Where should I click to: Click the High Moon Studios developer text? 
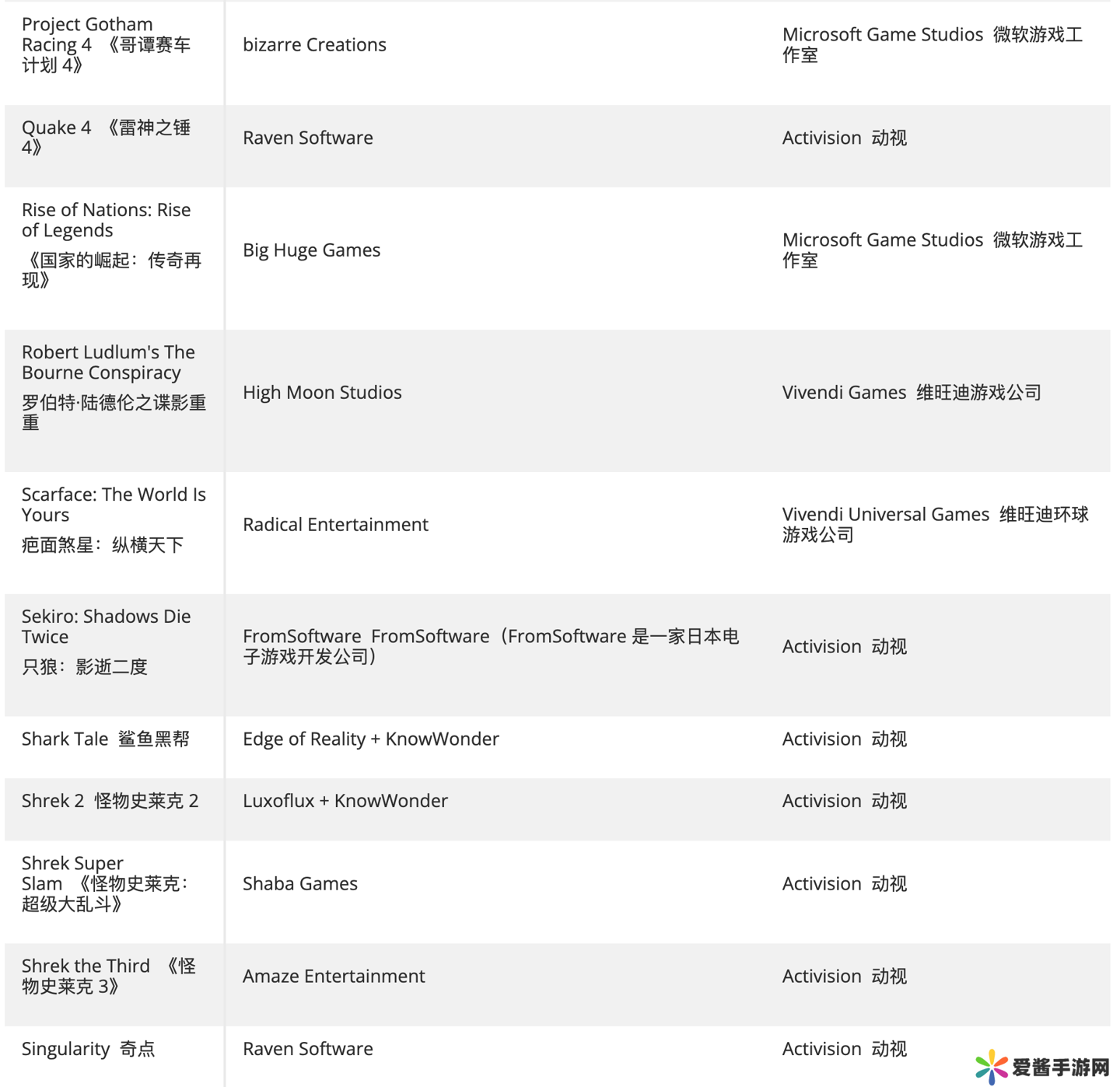(322, 393)
